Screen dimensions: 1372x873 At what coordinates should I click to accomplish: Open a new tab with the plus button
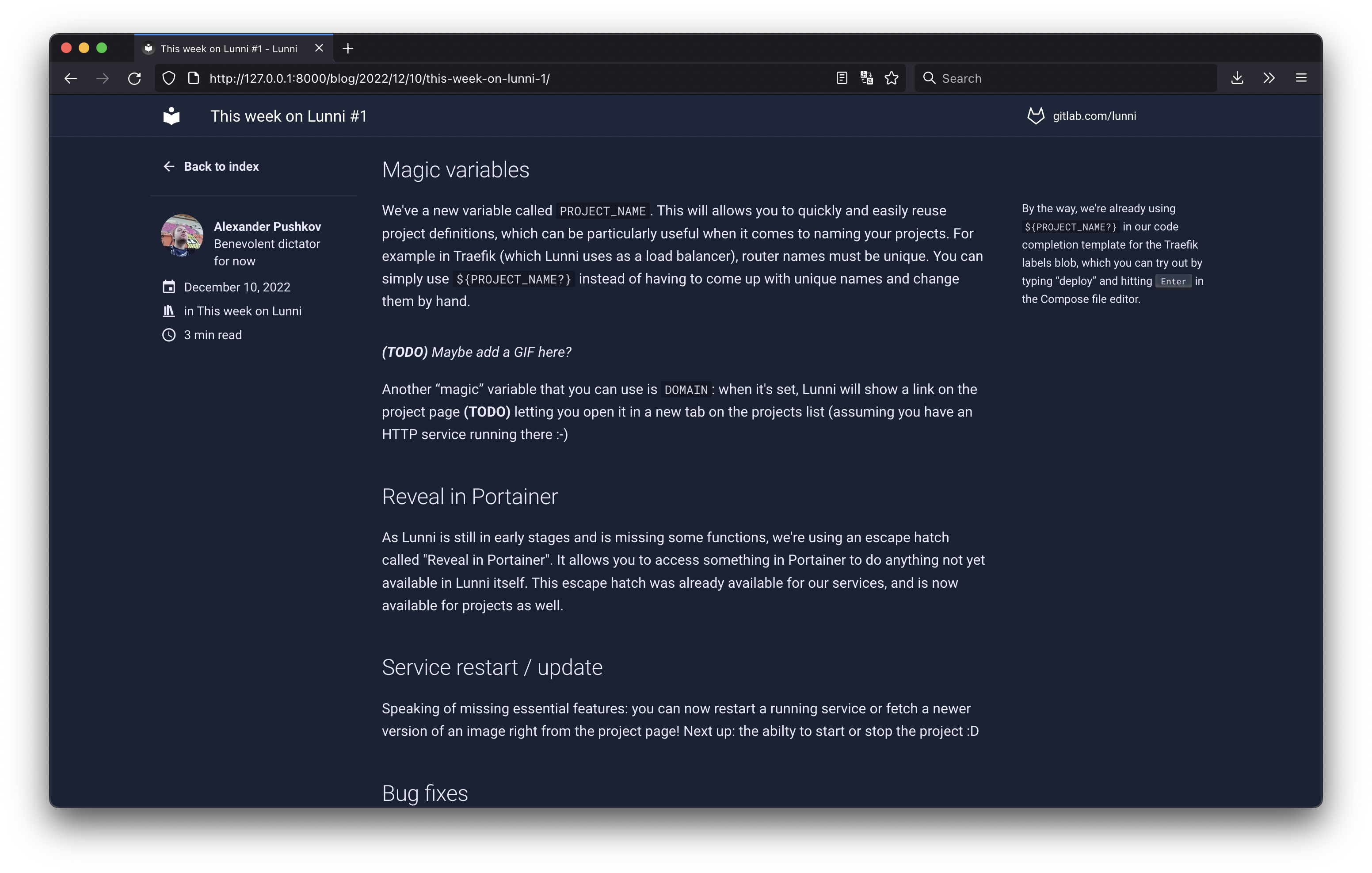pos(348,49)
